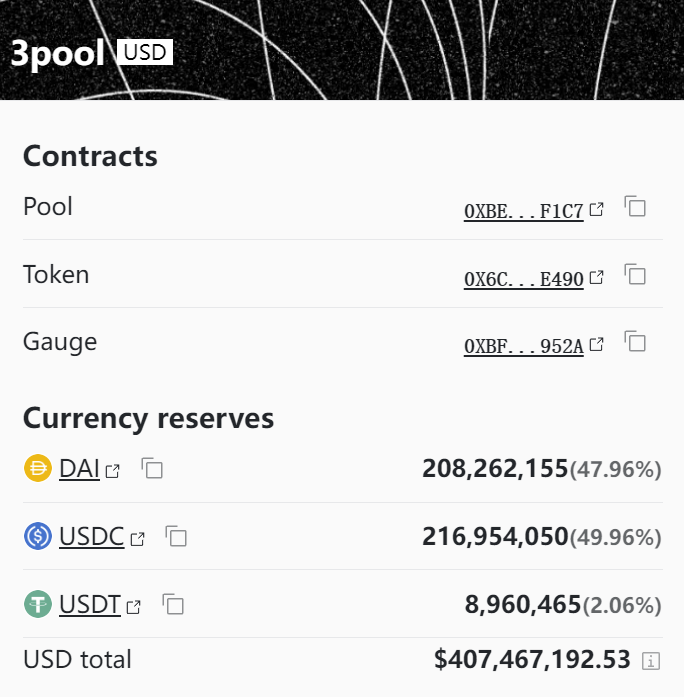684x697 pixels.
Task: Copy the DAI token address
Action: 152,468
